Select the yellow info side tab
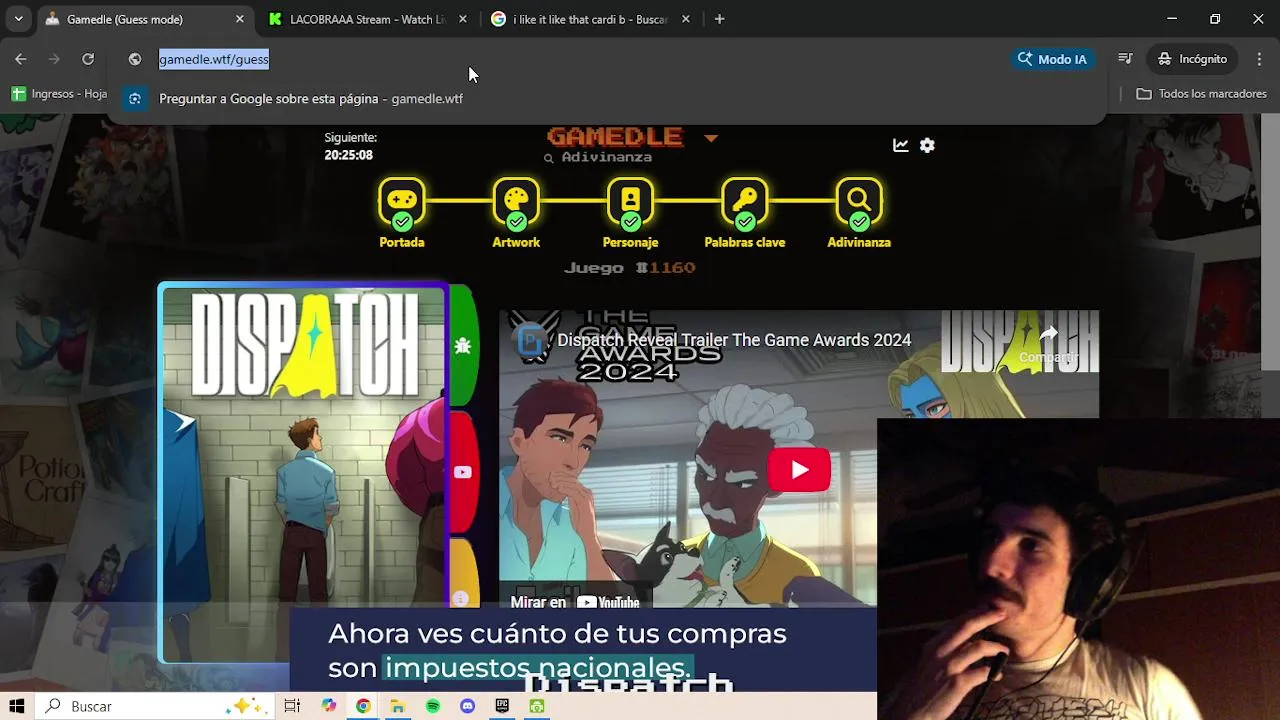Viewport: 1280px width, 720px height. (x=462, y=575)
